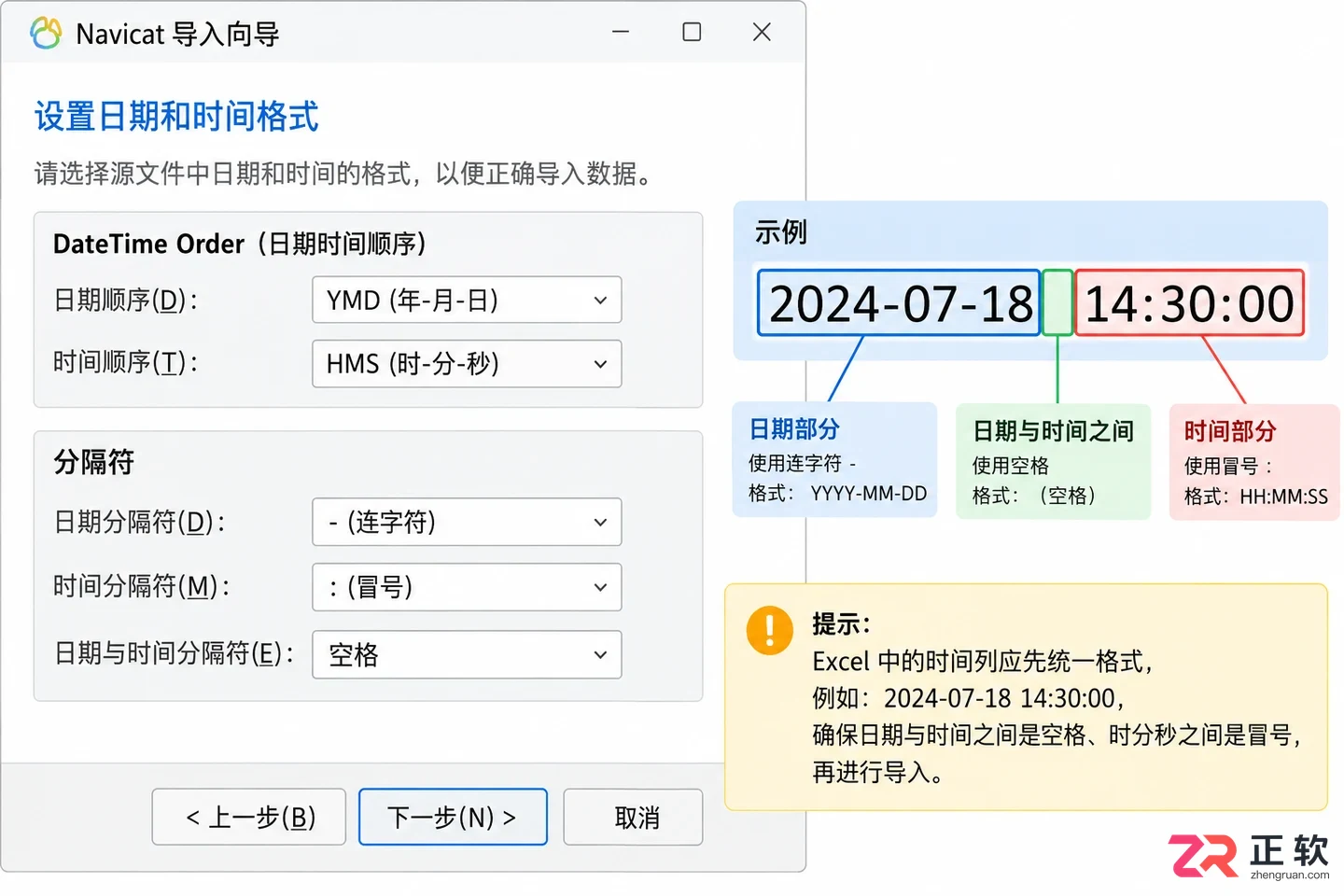
Task: Click the 使用冒号 description text
Action: [1227, 466]
